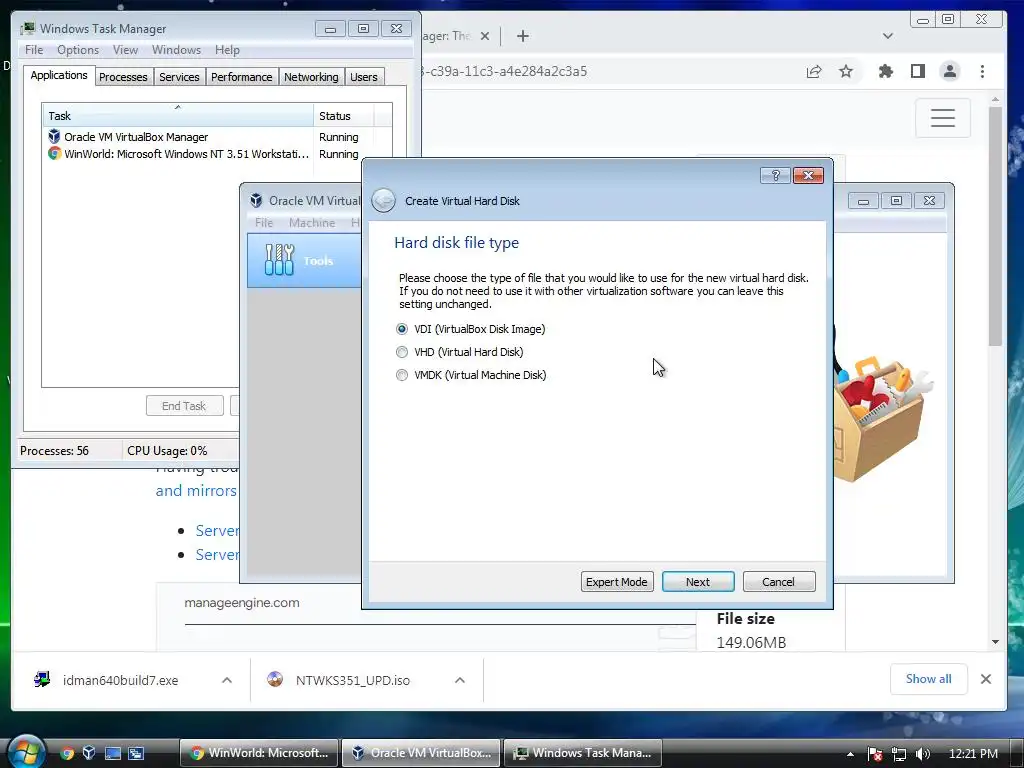Open Chrome's tab search chevron
The width and height of the screenshot is (1024, 768).
point(888,36)
